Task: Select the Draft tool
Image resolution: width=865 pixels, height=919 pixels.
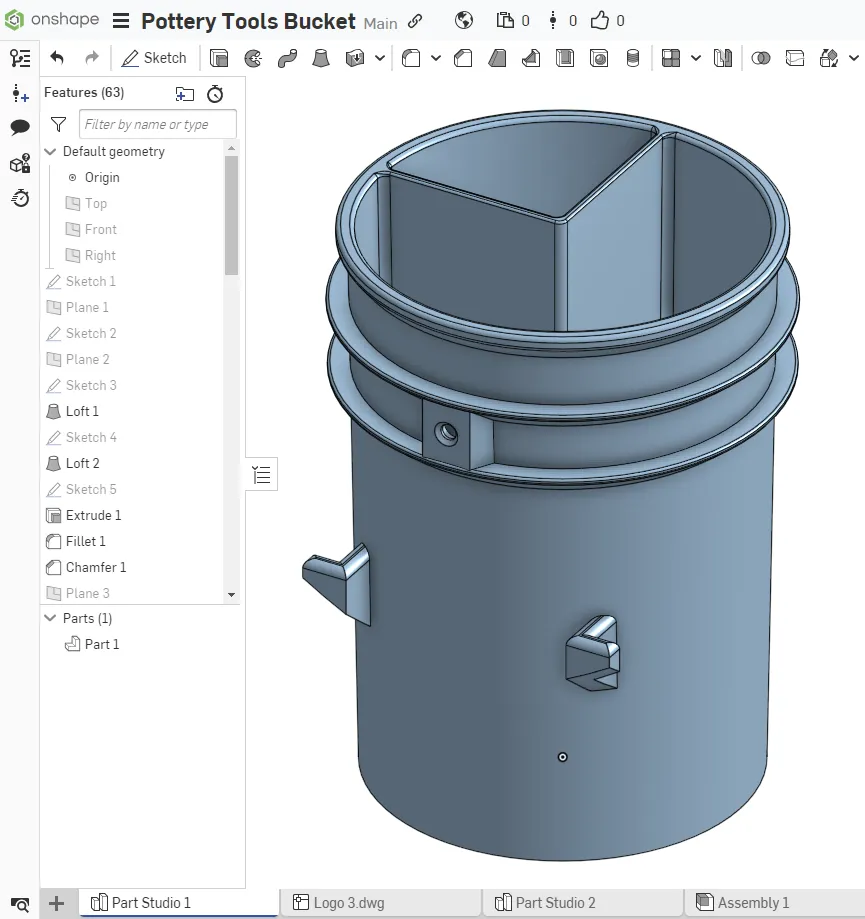Action: 497,58
